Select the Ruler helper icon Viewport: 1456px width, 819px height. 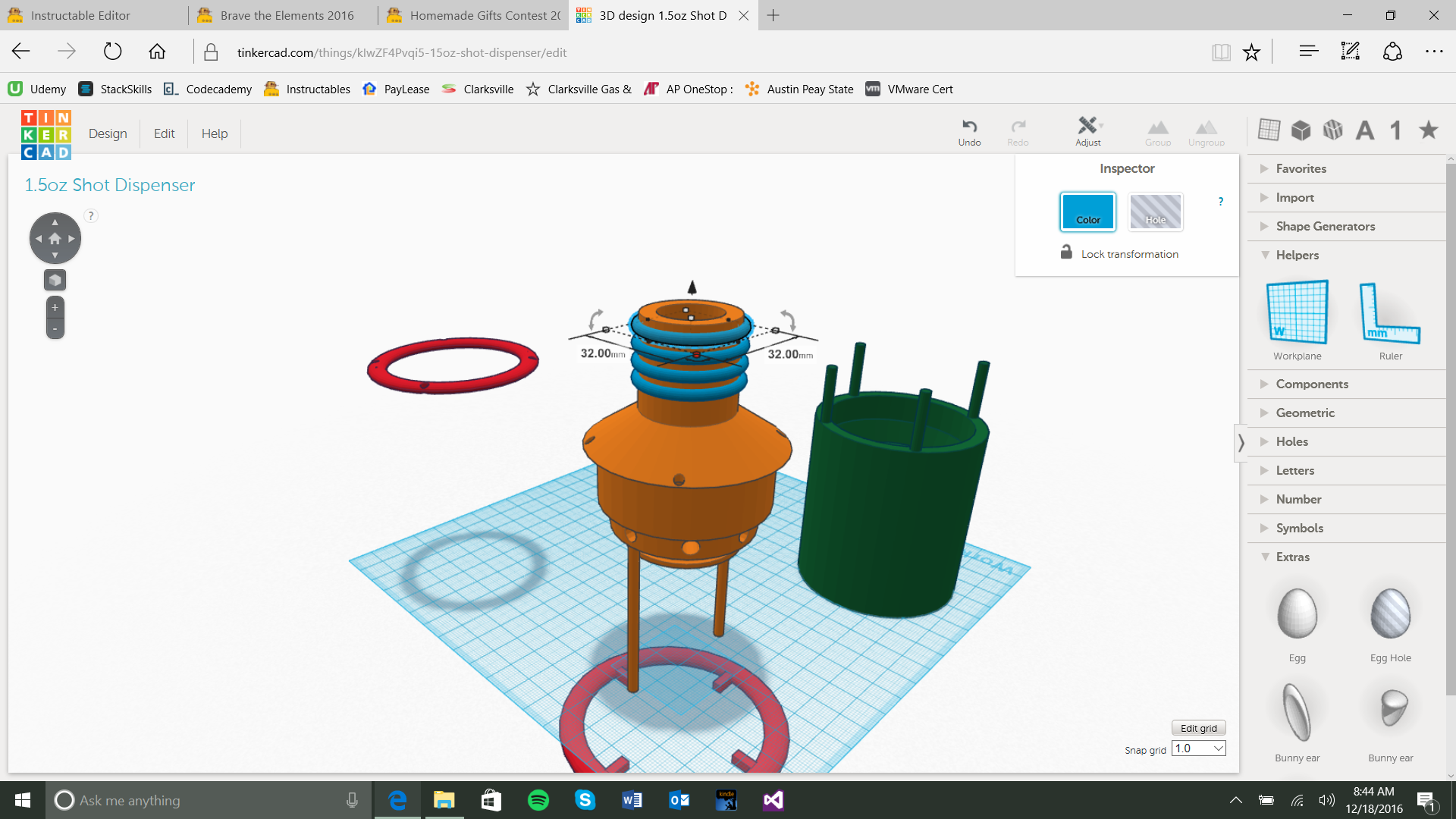(1390, 312)
